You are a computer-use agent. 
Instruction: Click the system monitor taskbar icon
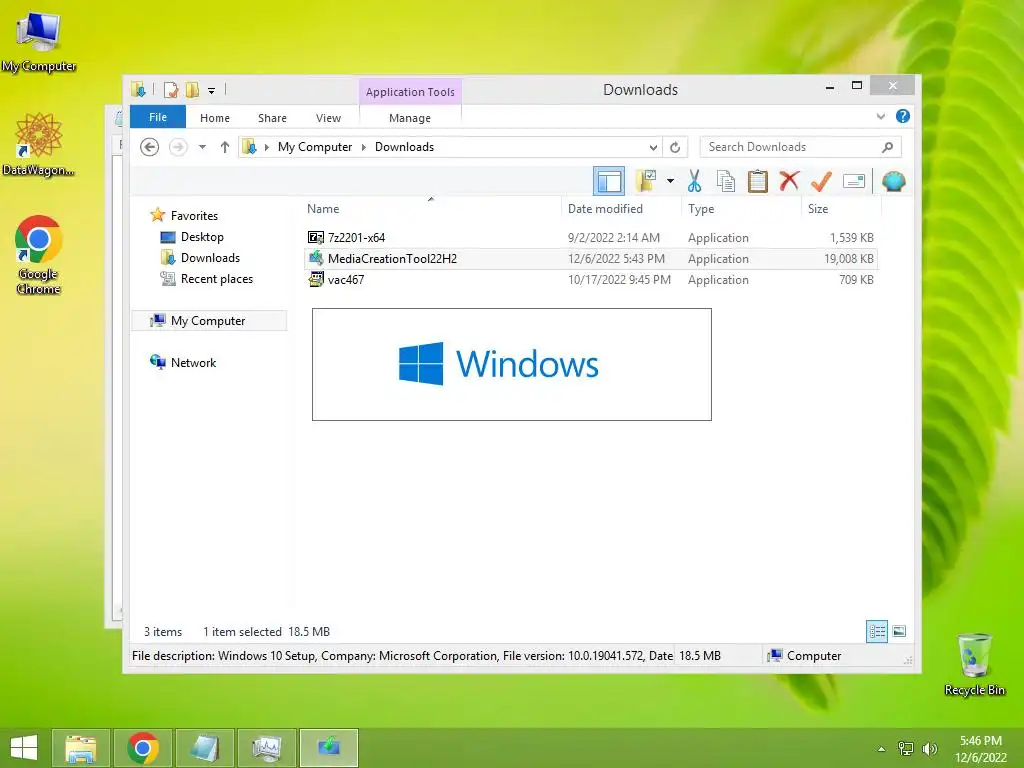coord(266,748)
